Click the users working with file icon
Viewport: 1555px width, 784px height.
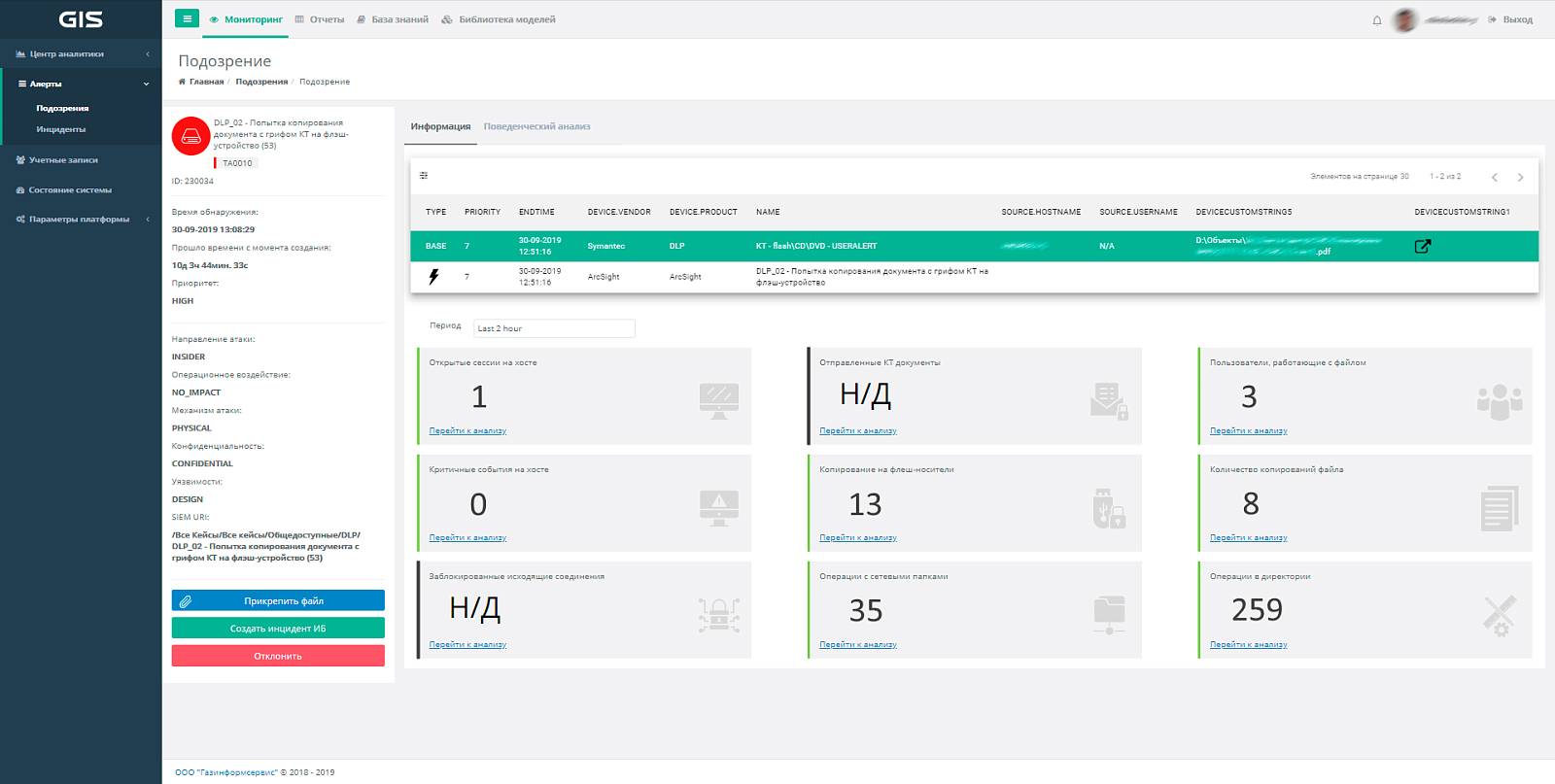tap(1500, 401)
